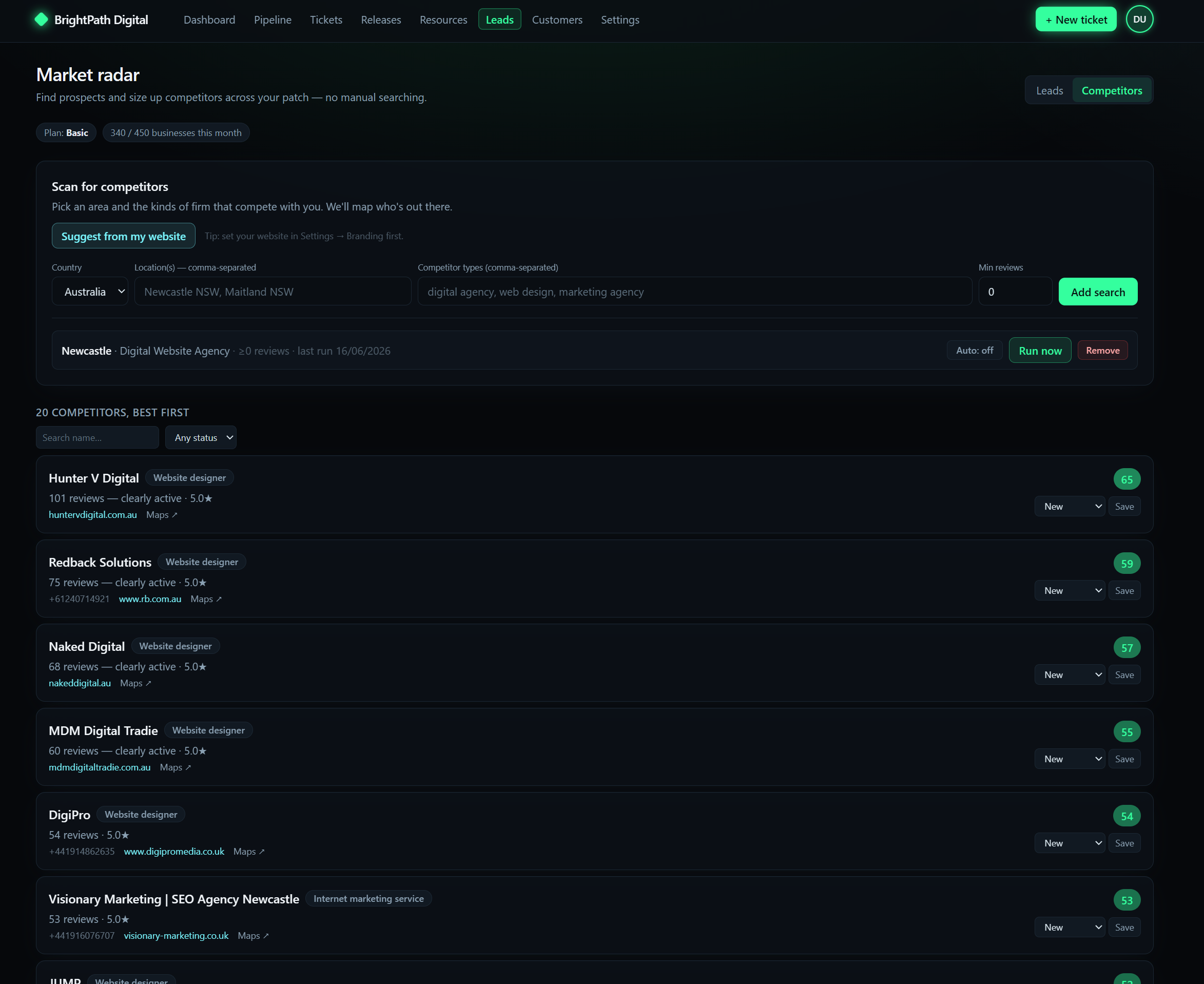
Task: Open status dropdown for Redback Solutions
Action: (1070, 591)
